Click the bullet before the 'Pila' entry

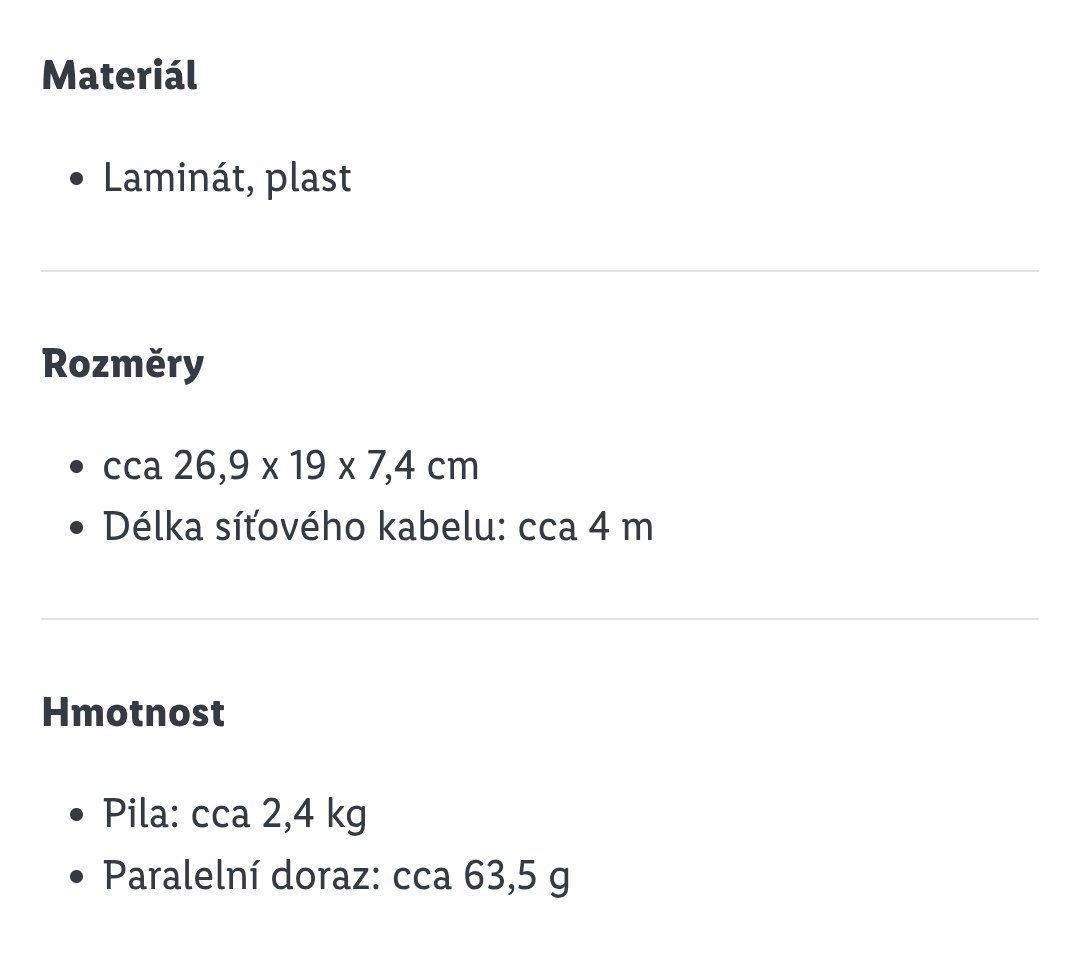77,816
